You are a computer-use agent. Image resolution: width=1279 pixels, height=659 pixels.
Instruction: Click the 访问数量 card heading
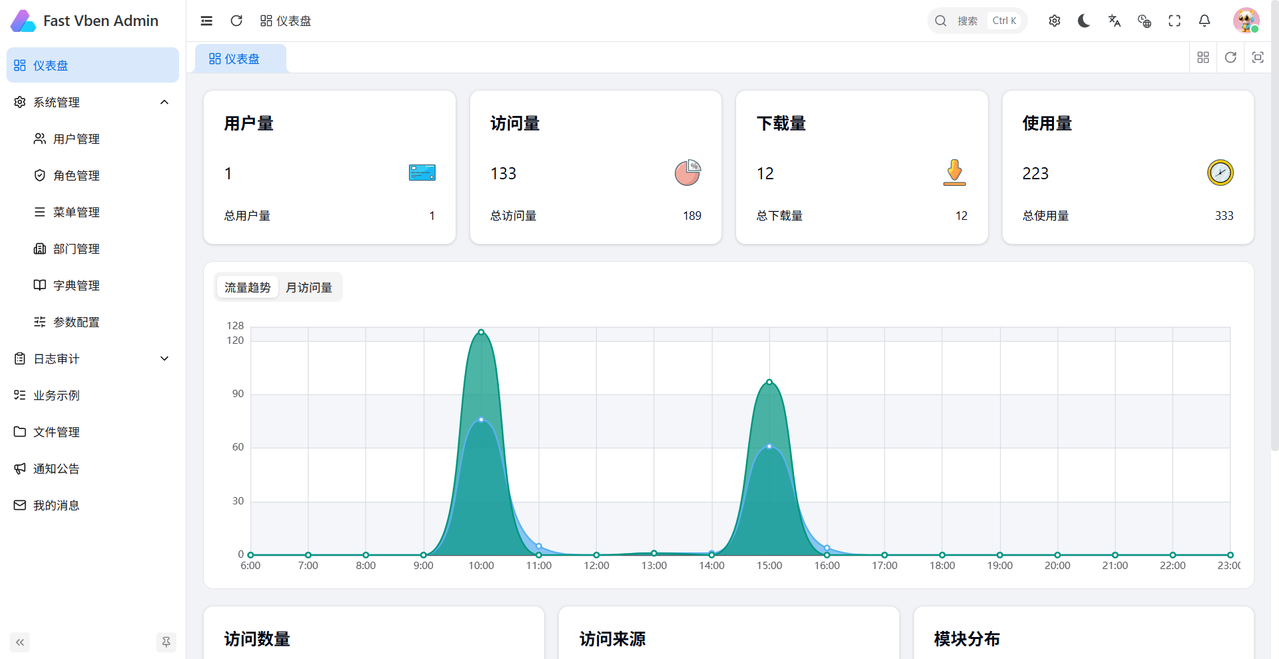257,639
